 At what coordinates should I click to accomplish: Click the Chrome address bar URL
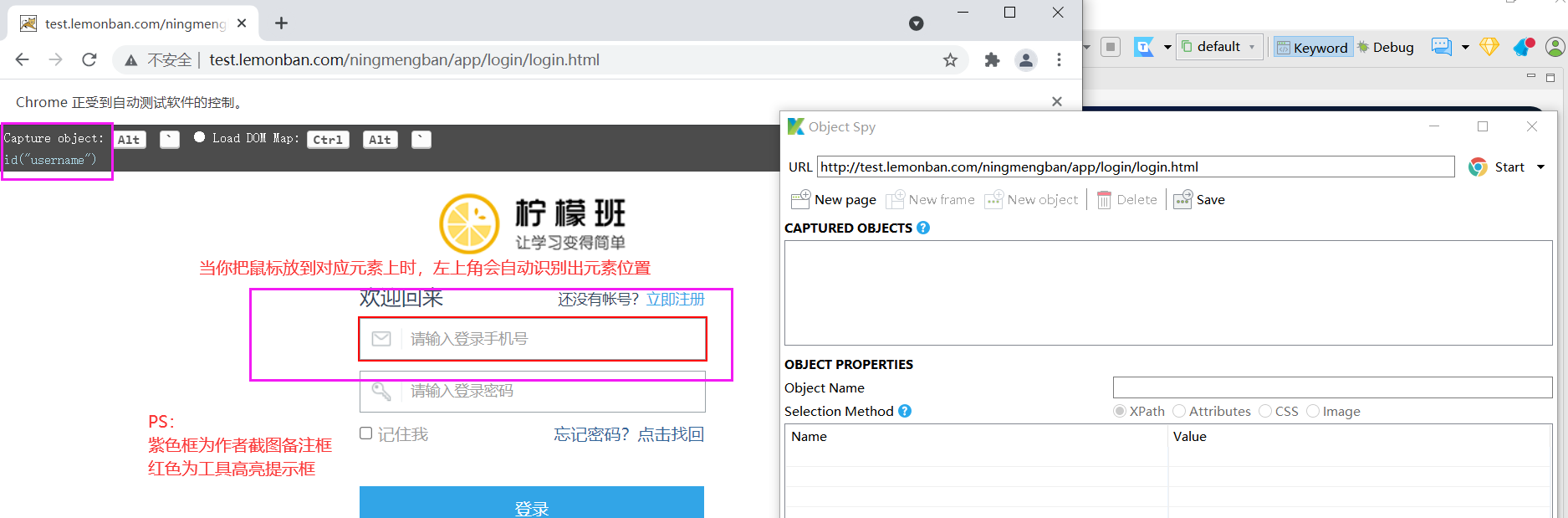click(404, 59)
